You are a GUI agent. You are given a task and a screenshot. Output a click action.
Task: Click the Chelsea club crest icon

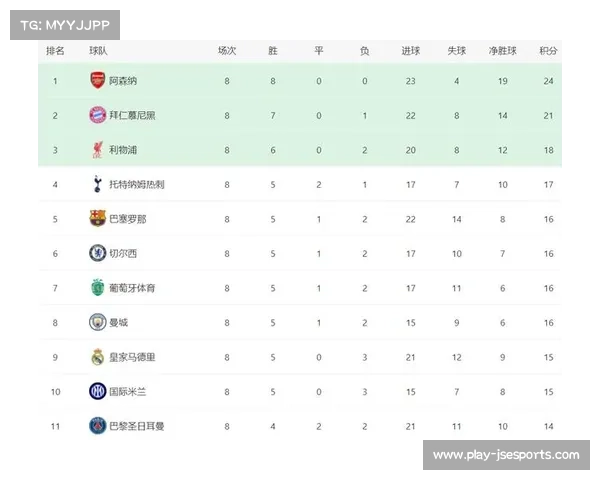[97, 253]
